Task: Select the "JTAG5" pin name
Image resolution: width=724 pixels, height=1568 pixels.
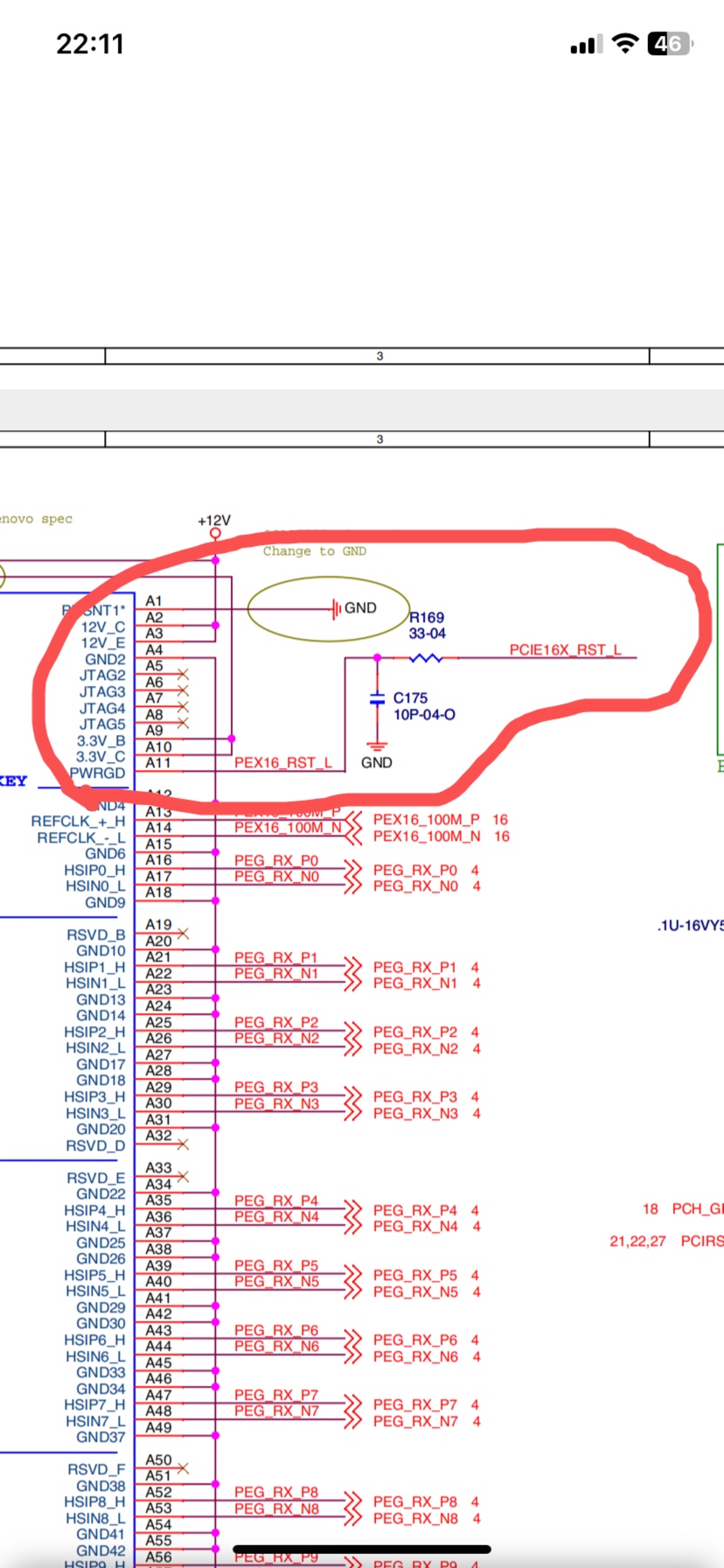Action: pyautogui.click(x=102, y=724)
